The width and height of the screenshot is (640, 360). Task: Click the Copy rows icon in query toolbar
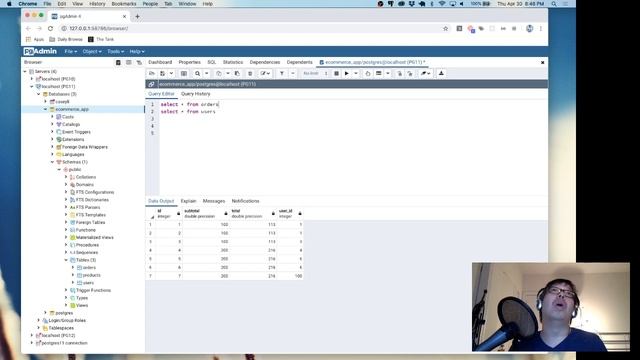coord(219,73)
